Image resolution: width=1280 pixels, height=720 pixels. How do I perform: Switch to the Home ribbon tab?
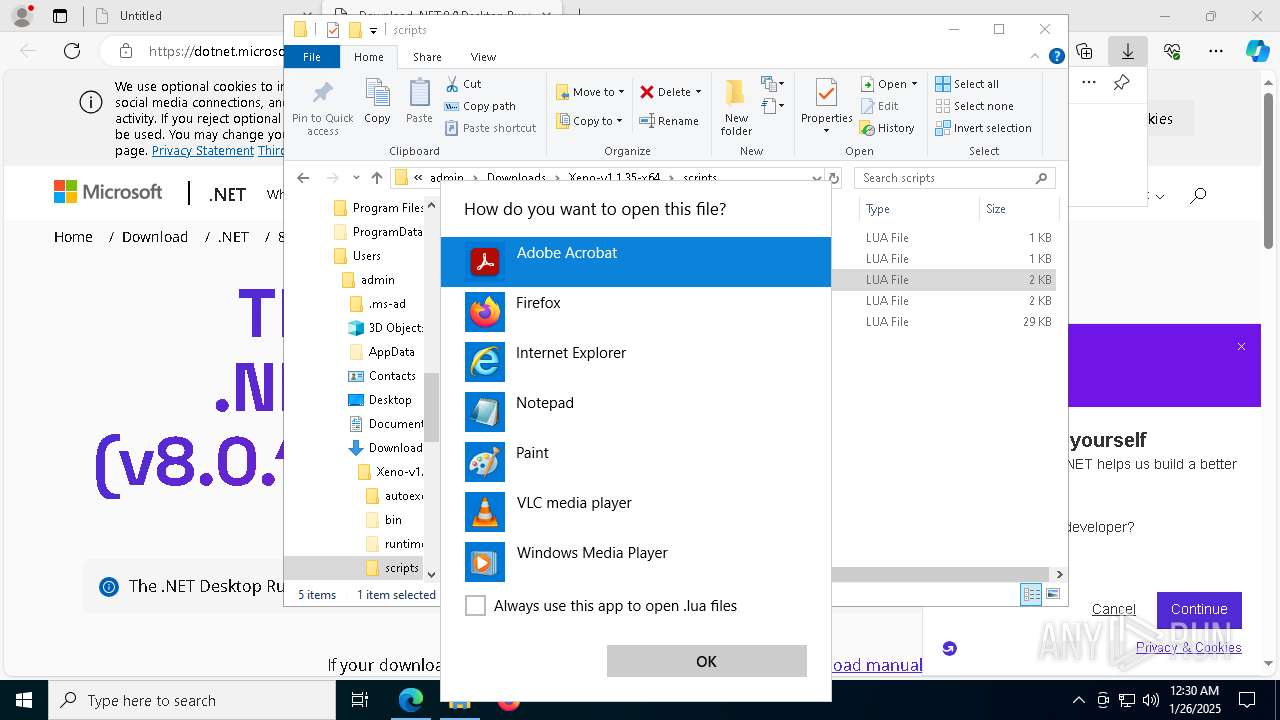pyautogui.click(x=368, y=57)
